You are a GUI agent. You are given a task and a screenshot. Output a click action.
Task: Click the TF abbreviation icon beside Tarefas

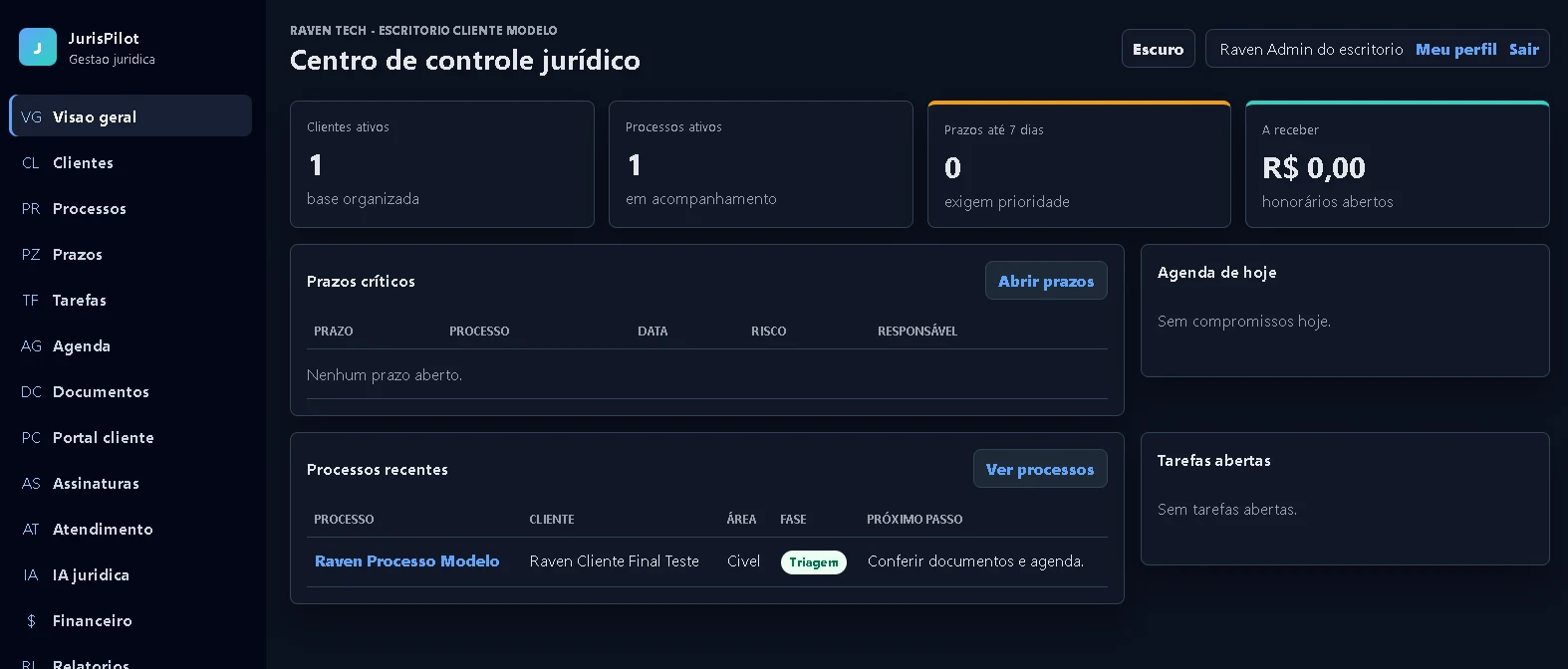[x=31, y=300]
